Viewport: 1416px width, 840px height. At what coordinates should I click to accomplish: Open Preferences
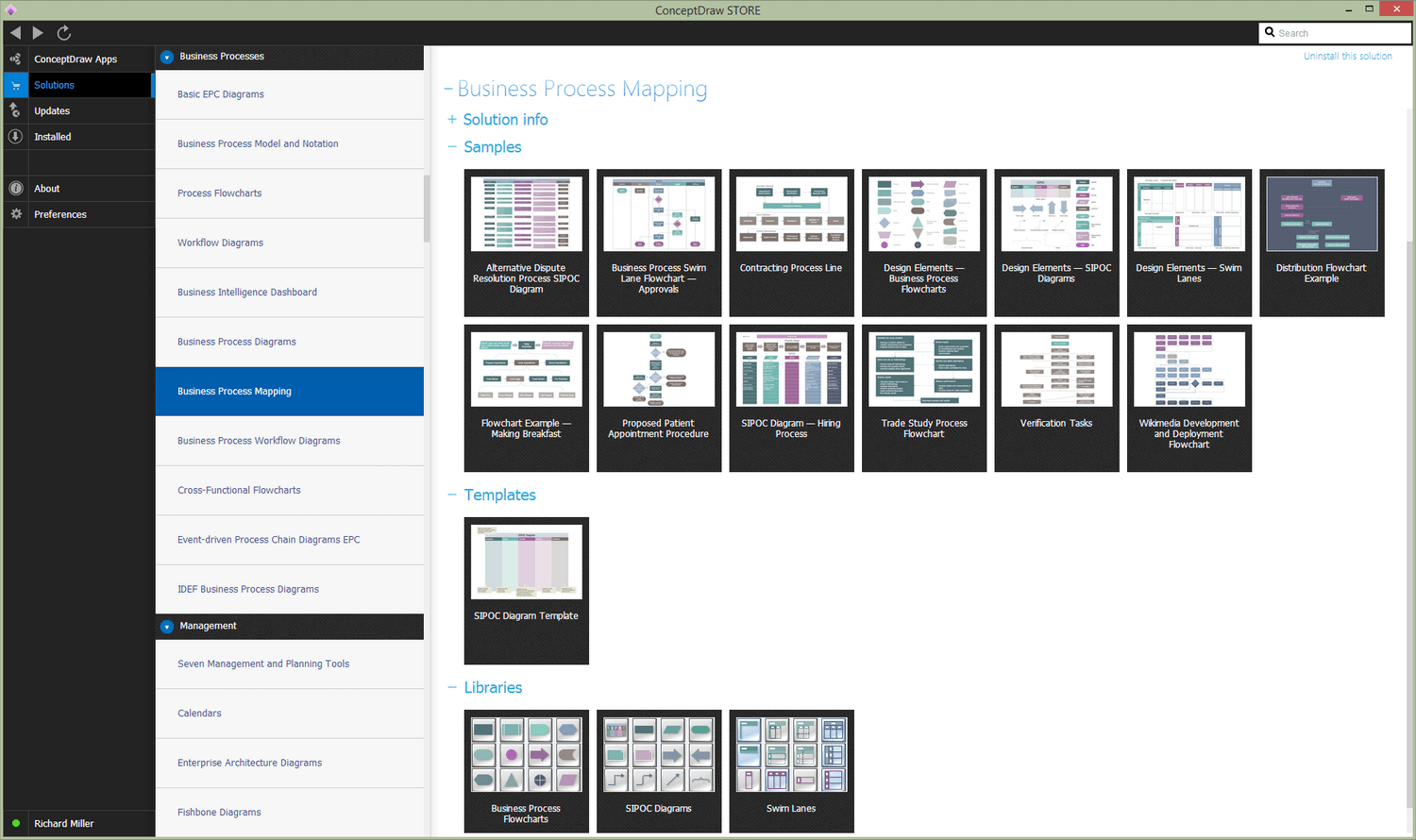tap(60, 214)
